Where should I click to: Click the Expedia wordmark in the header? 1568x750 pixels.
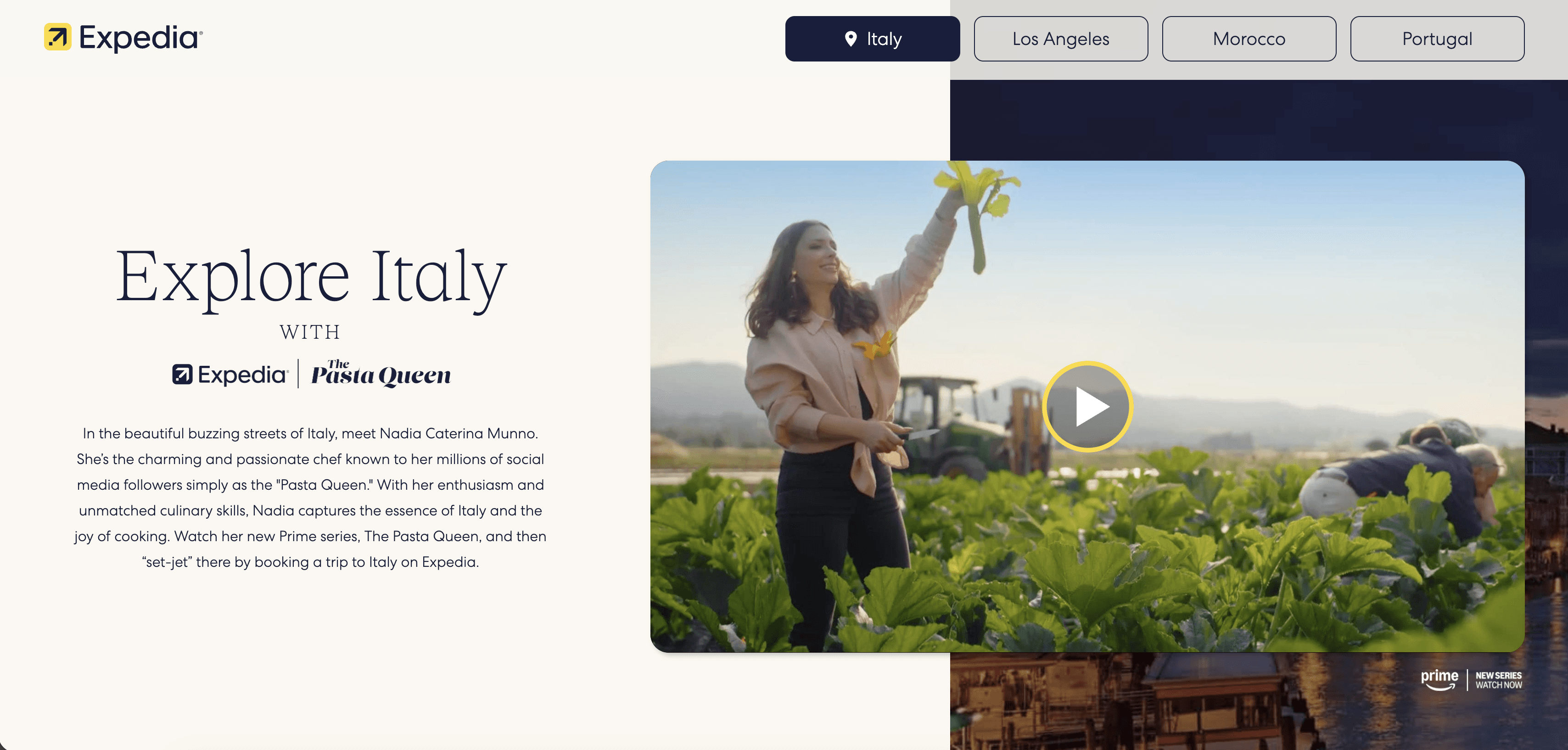click(x=140, y=38)
